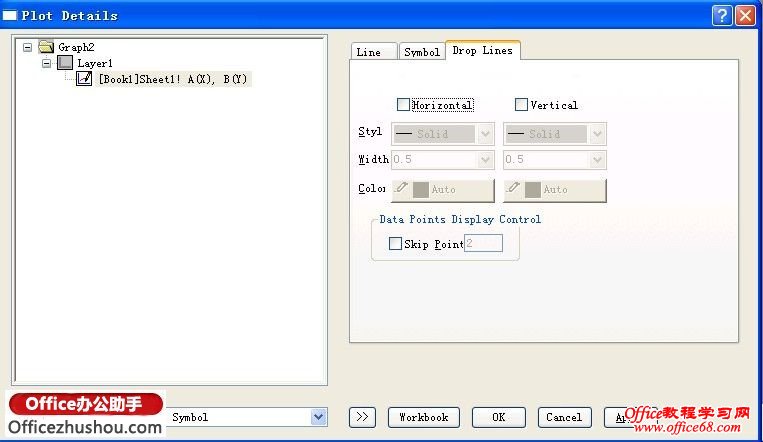Enable Vertical drop lines
This screenshot has height=442, width=763.
[x=521, y=105]
